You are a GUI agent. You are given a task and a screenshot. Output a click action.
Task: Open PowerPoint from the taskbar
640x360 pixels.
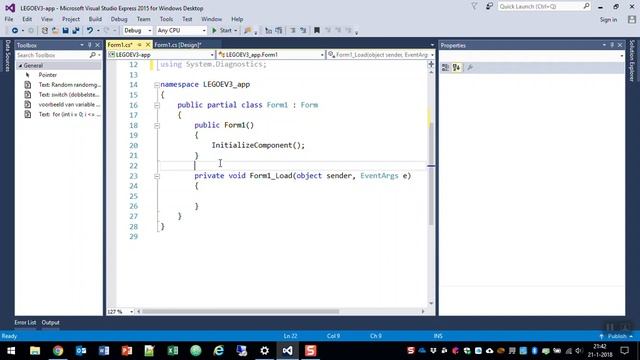click(127, 351)
